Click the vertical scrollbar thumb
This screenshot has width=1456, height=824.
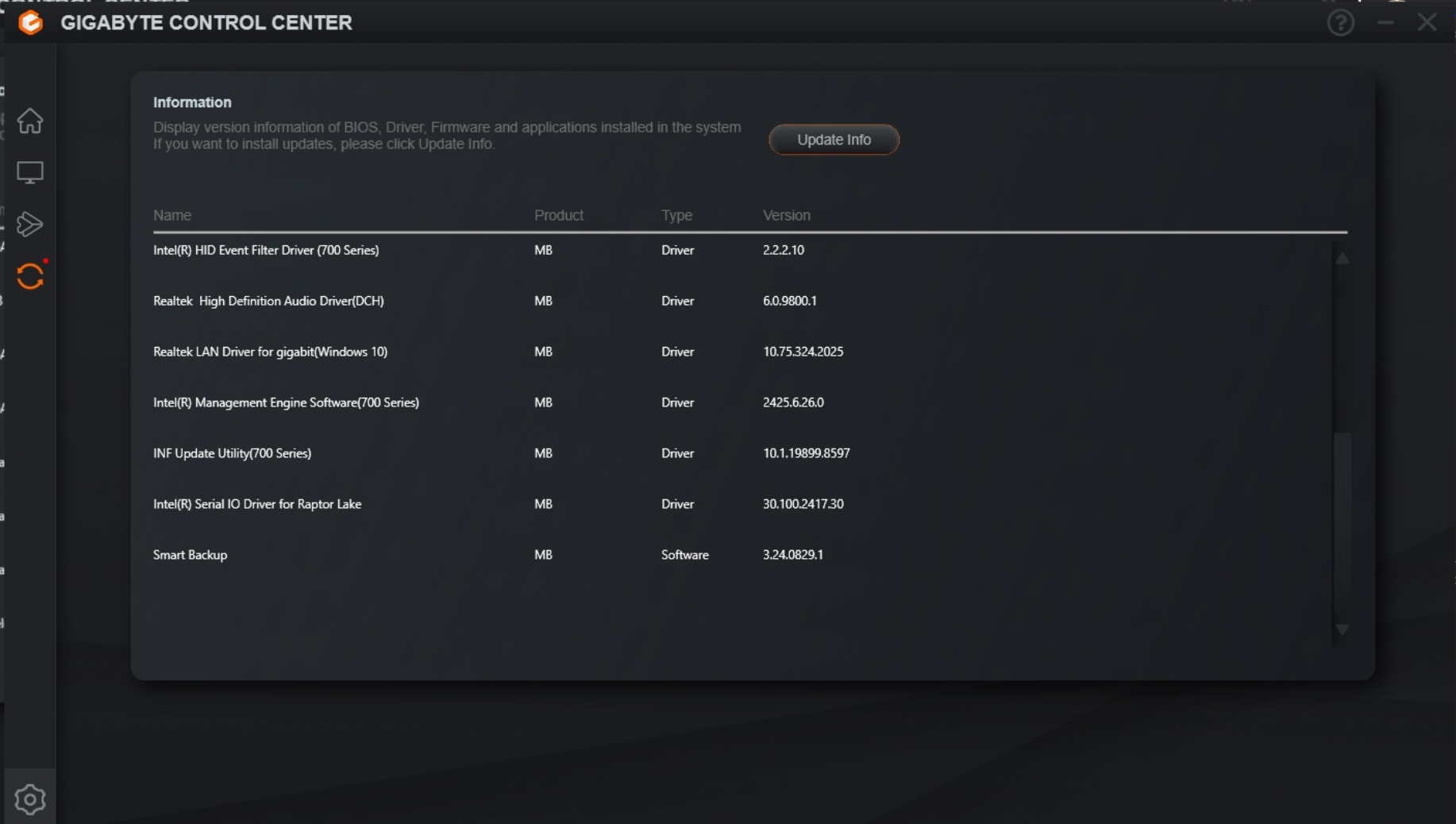pyautogui.click(x=1342, y=516)
